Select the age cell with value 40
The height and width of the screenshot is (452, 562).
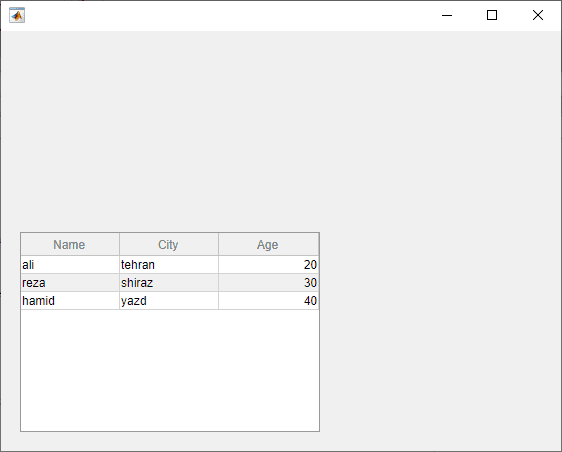[268, 301]
